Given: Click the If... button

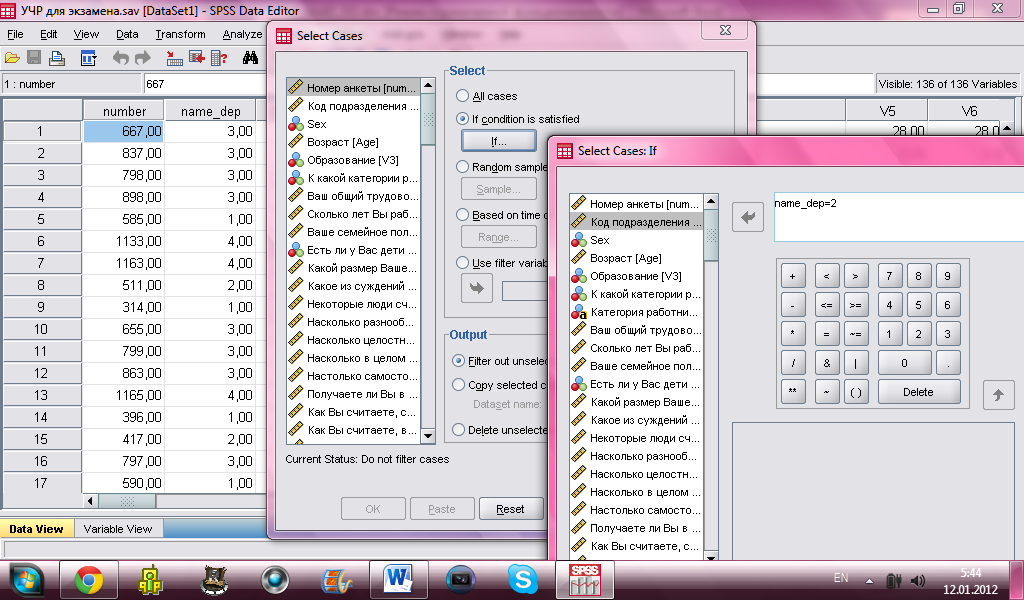Looking at the screenshot, I should tap(499, 141).
